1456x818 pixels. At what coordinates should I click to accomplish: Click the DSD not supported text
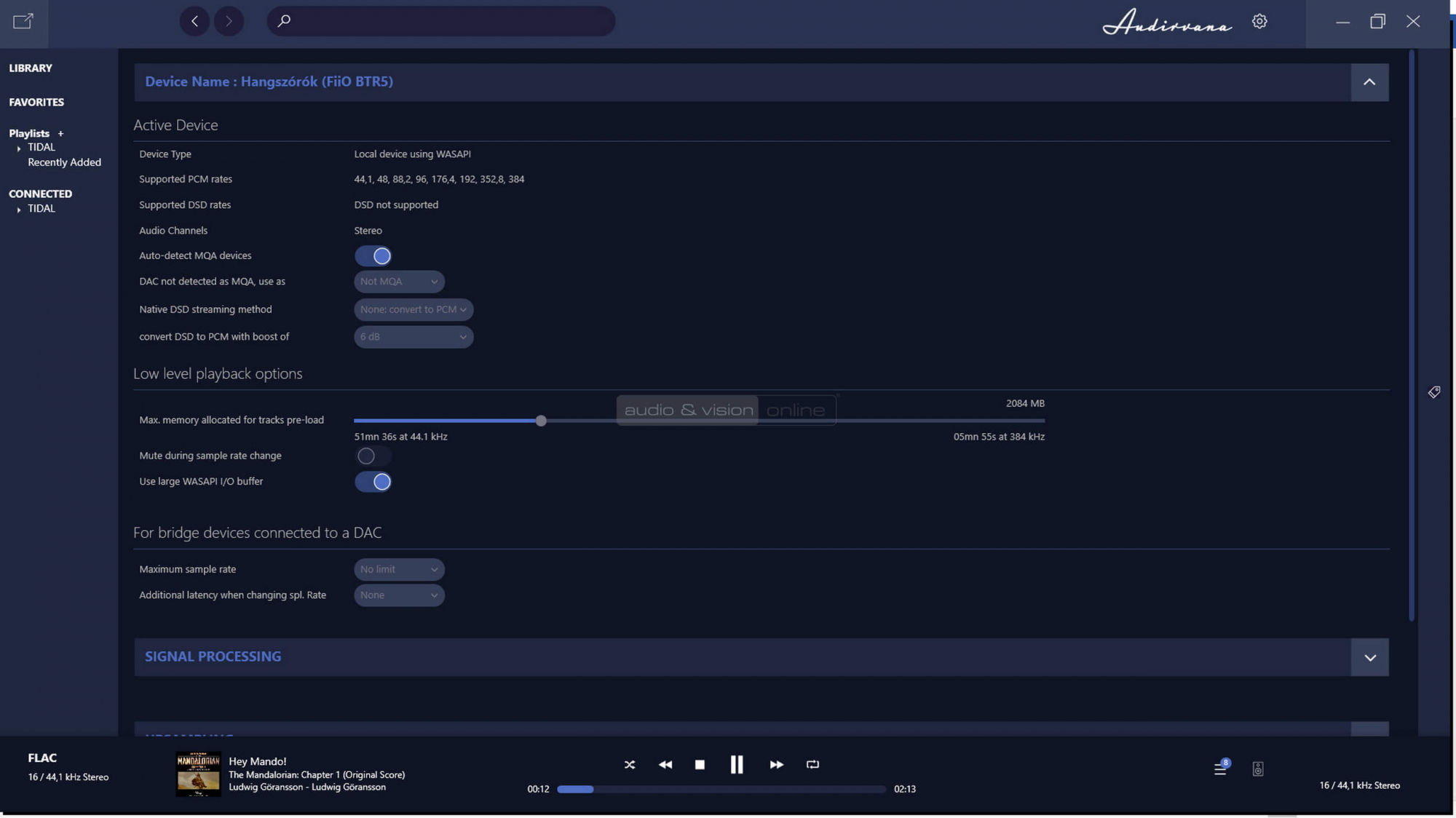[396, 205]
